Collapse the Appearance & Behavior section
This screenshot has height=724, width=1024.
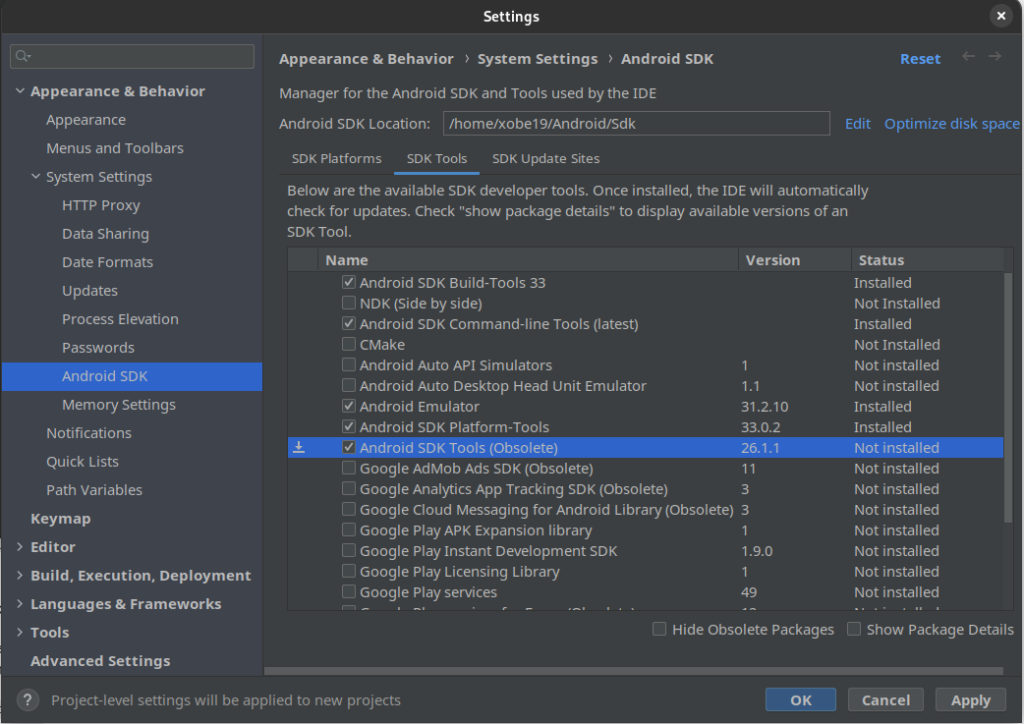[x=20, y=91]
